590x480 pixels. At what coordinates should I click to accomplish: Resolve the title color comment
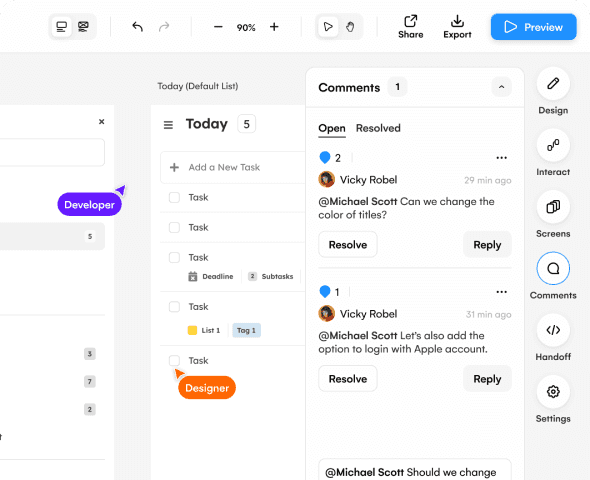[348, 245]
